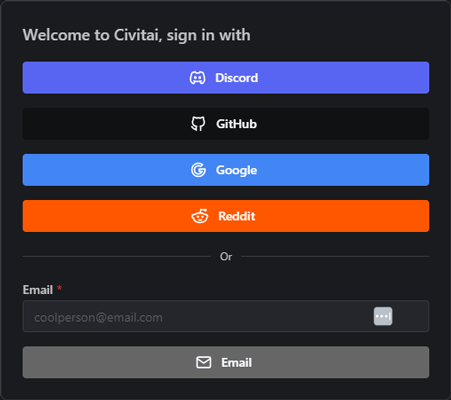Sign in with the black GitHub button
451x400 pixels.
[226, 124]
